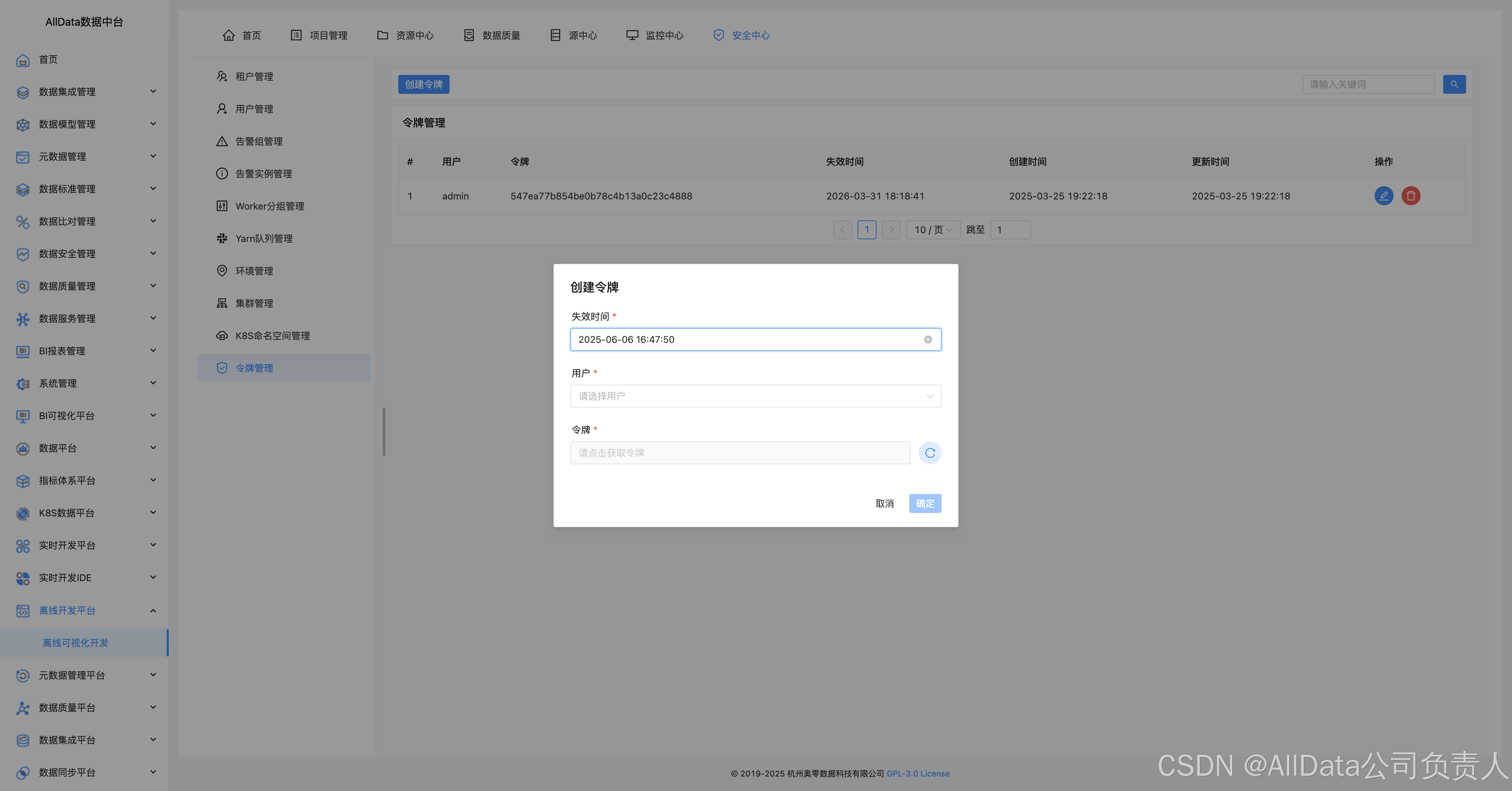
Task: Click the cluster management icon
Action: [x=222, y=303]
